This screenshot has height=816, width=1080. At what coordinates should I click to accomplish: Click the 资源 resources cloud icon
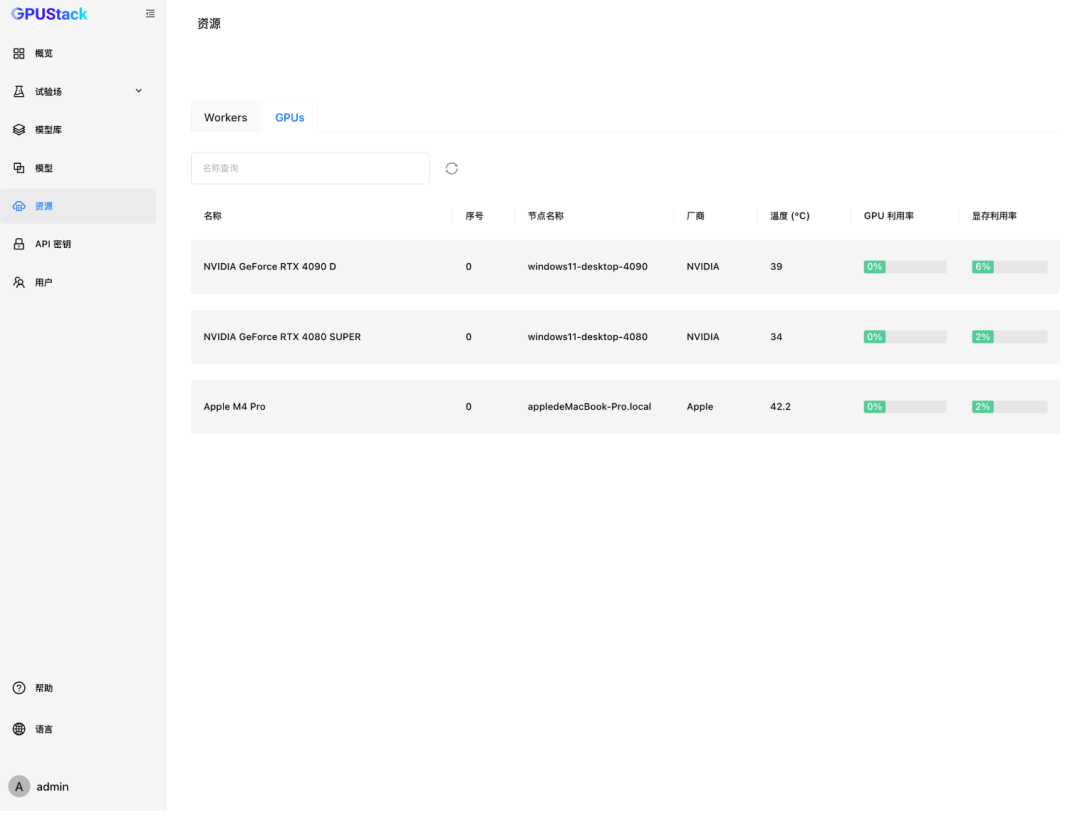click(x=19, y=206)
